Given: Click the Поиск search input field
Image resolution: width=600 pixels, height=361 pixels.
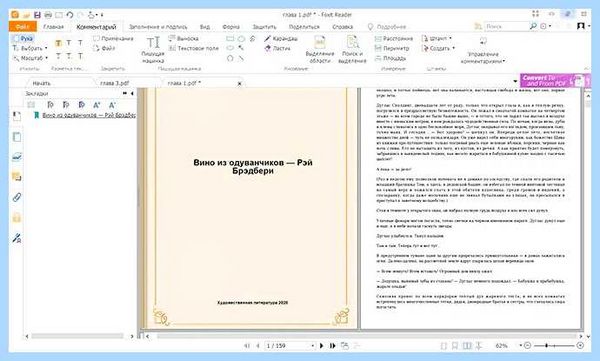Looking at the screenshot, I should click(x=506, y=26).
